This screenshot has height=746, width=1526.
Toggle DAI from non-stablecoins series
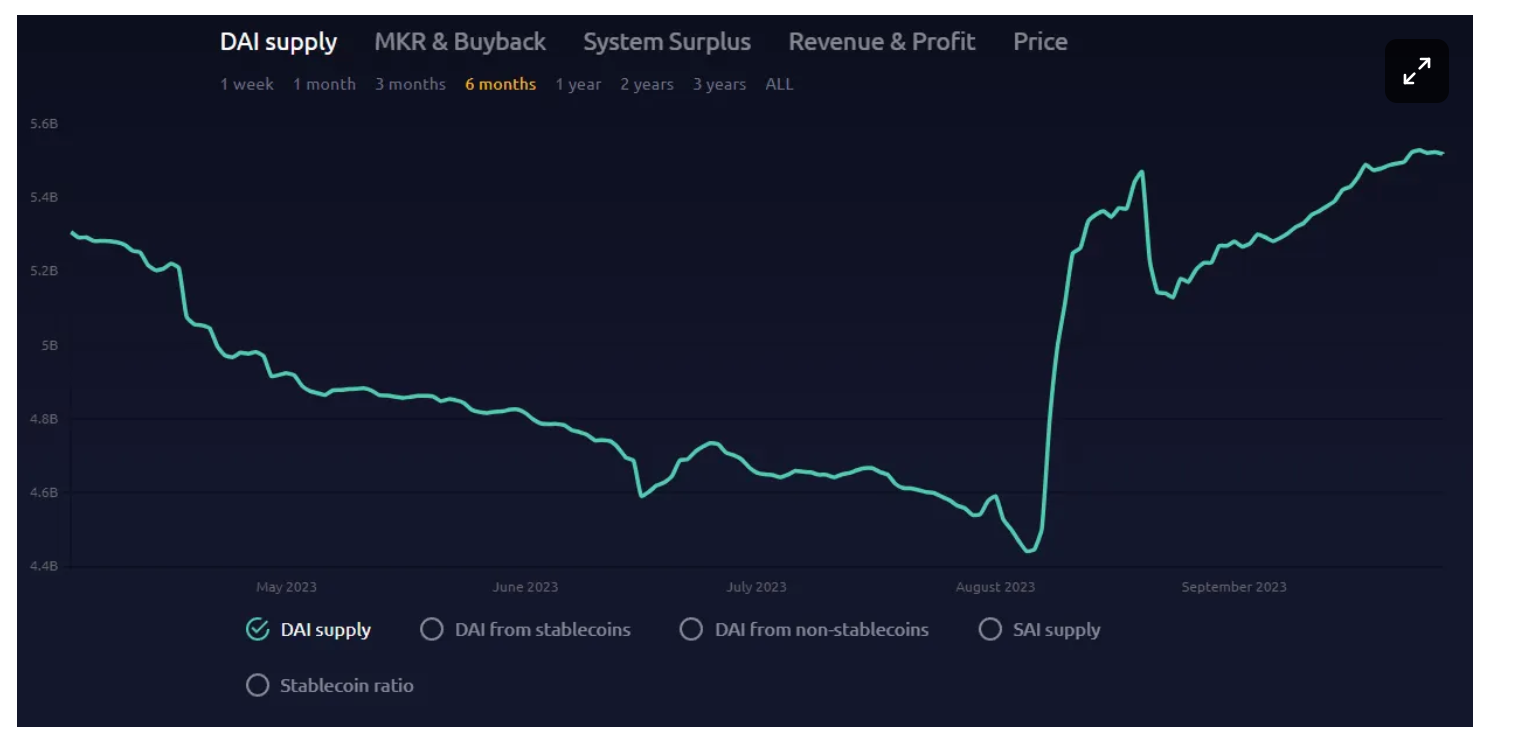[691, 629]
